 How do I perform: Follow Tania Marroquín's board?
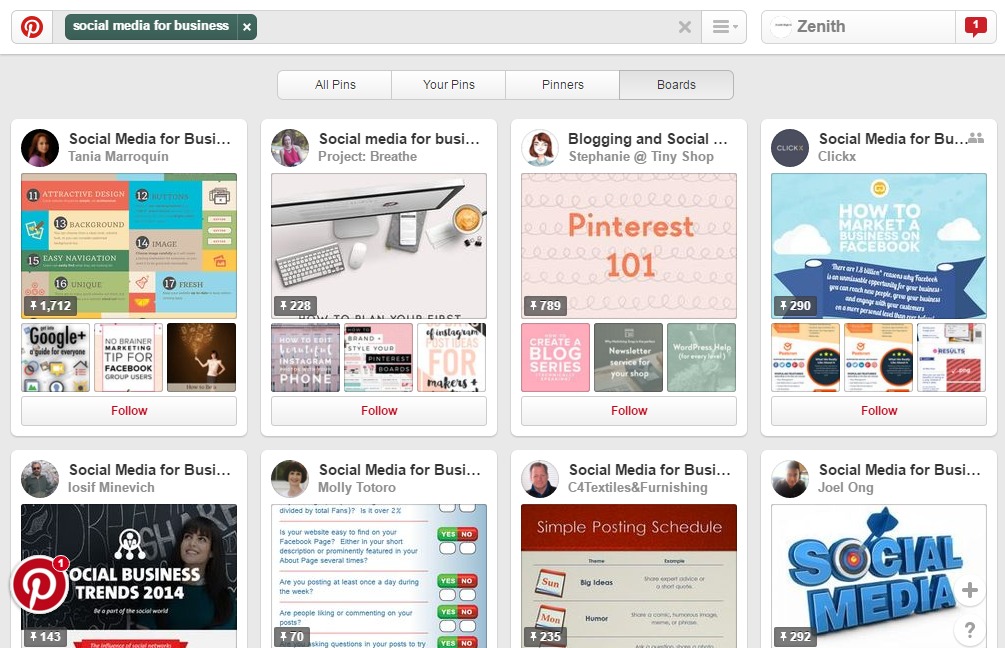coord(129,411)
